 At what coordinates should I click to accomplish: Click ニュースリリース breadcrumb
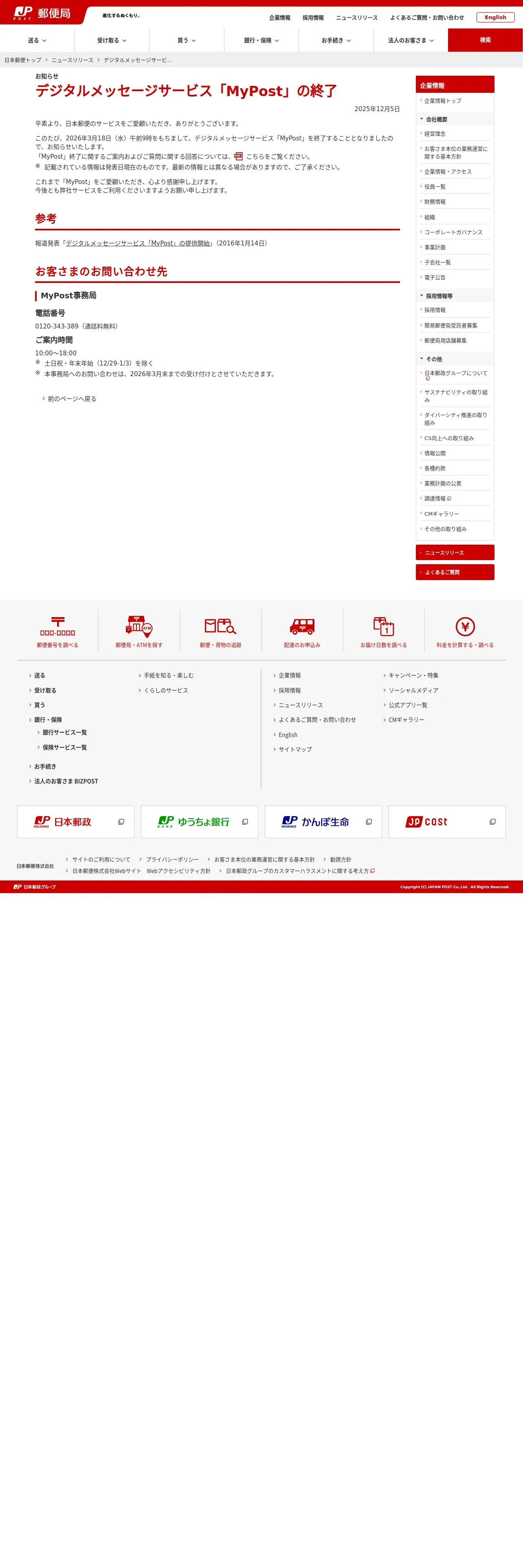coord(73,60)
